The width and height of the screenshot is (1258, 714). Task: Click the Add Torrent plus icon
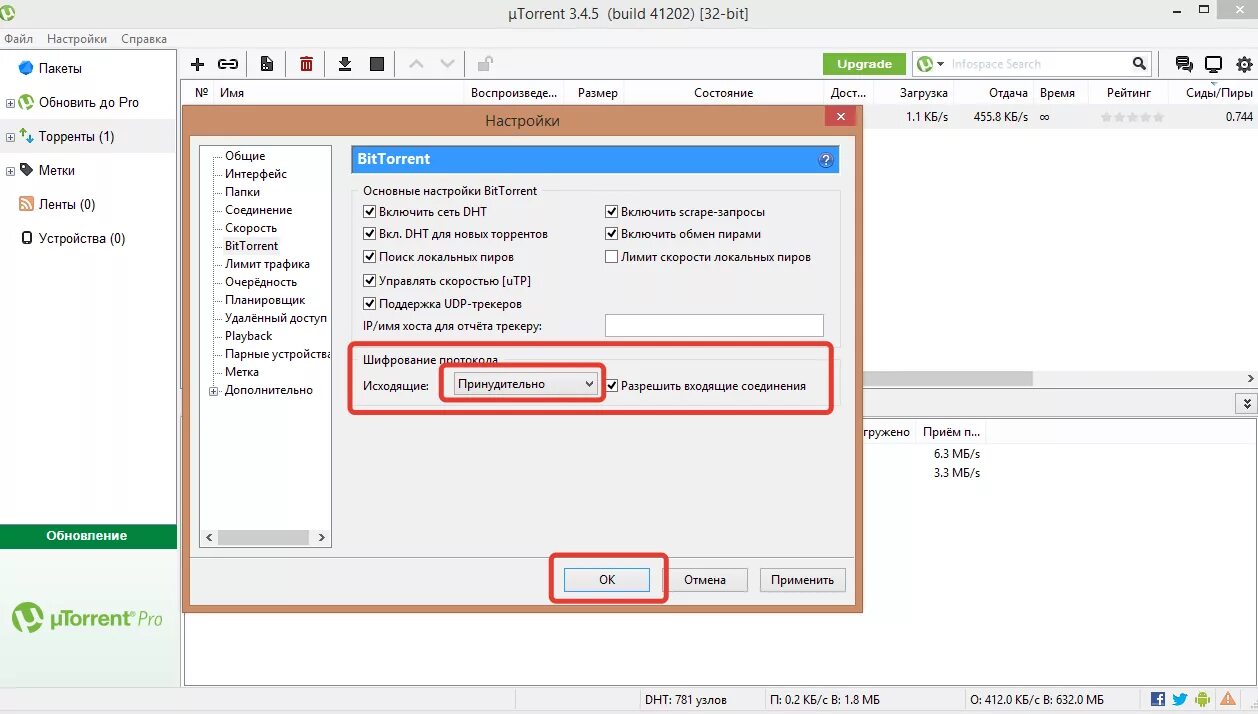click(197, 64)
